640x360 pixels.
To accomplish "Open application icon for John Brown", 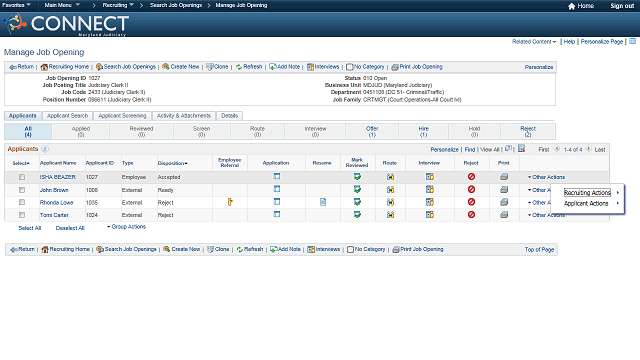I will 277,189.
